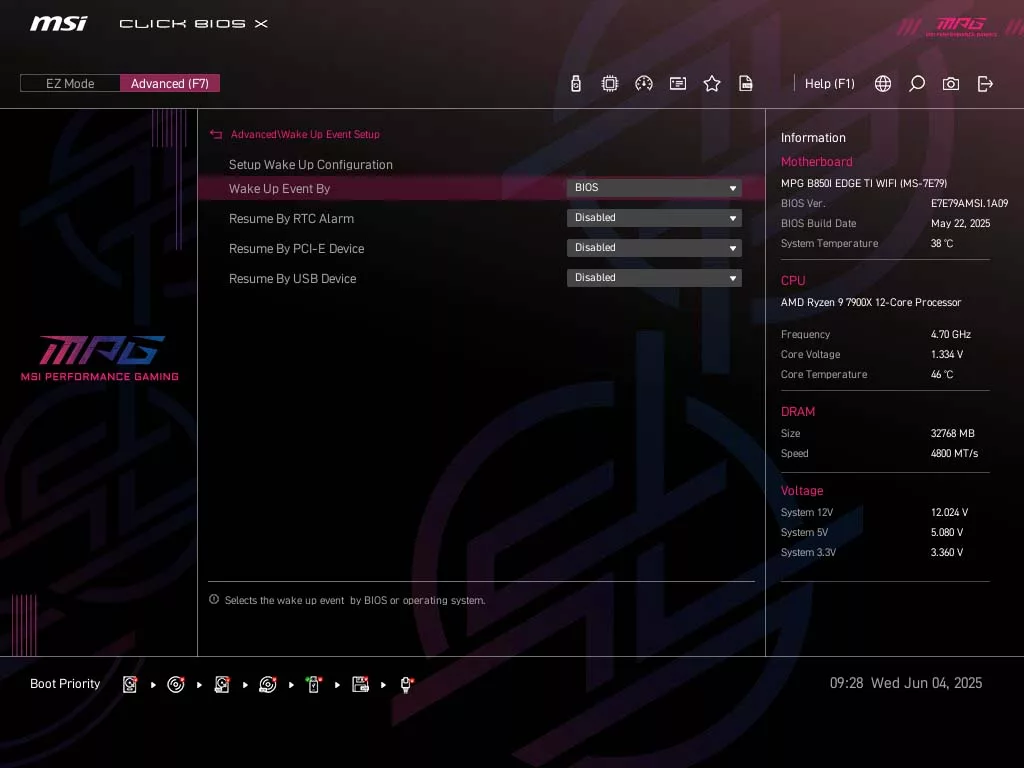Image resolution: width=1024 pixels, height=768 pixels.
Task: Open the overclocking speedometer gauge icon
Action: point(644,84)
